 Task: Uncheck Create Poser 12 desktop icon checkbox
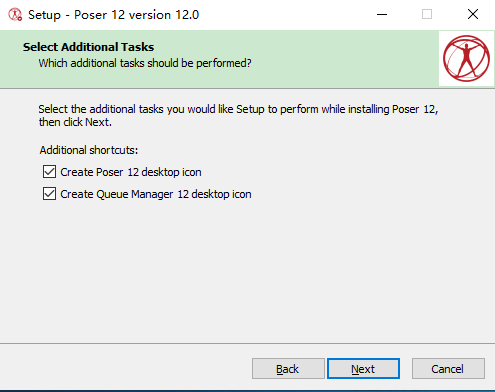click(49, 172)
